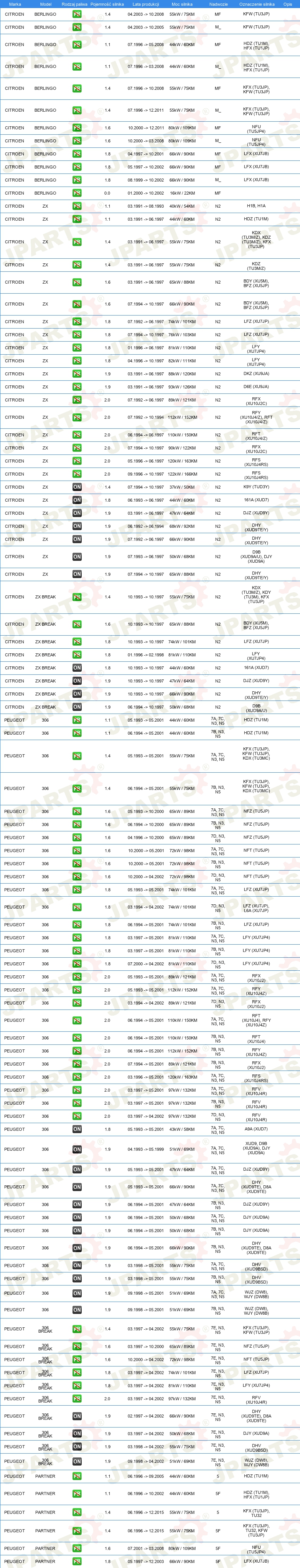Image resolution: width=300 pixels, height=1568 pixels.
Task: Click the Rodzaj paliwa column header
Action: click(x=74, y=4)
